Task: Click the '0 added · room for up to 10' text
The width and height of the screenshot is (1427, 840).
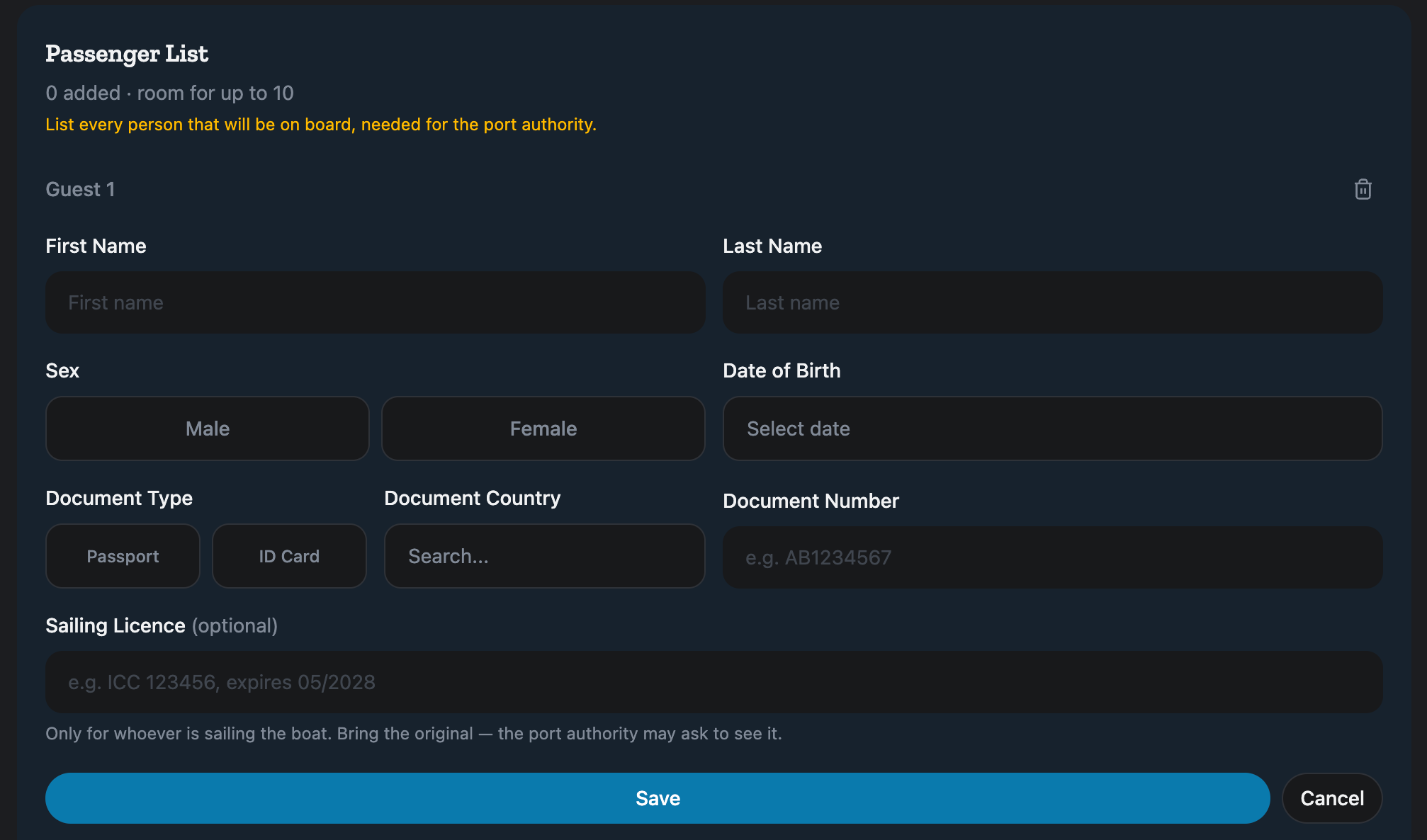Action: coord(170,93)
